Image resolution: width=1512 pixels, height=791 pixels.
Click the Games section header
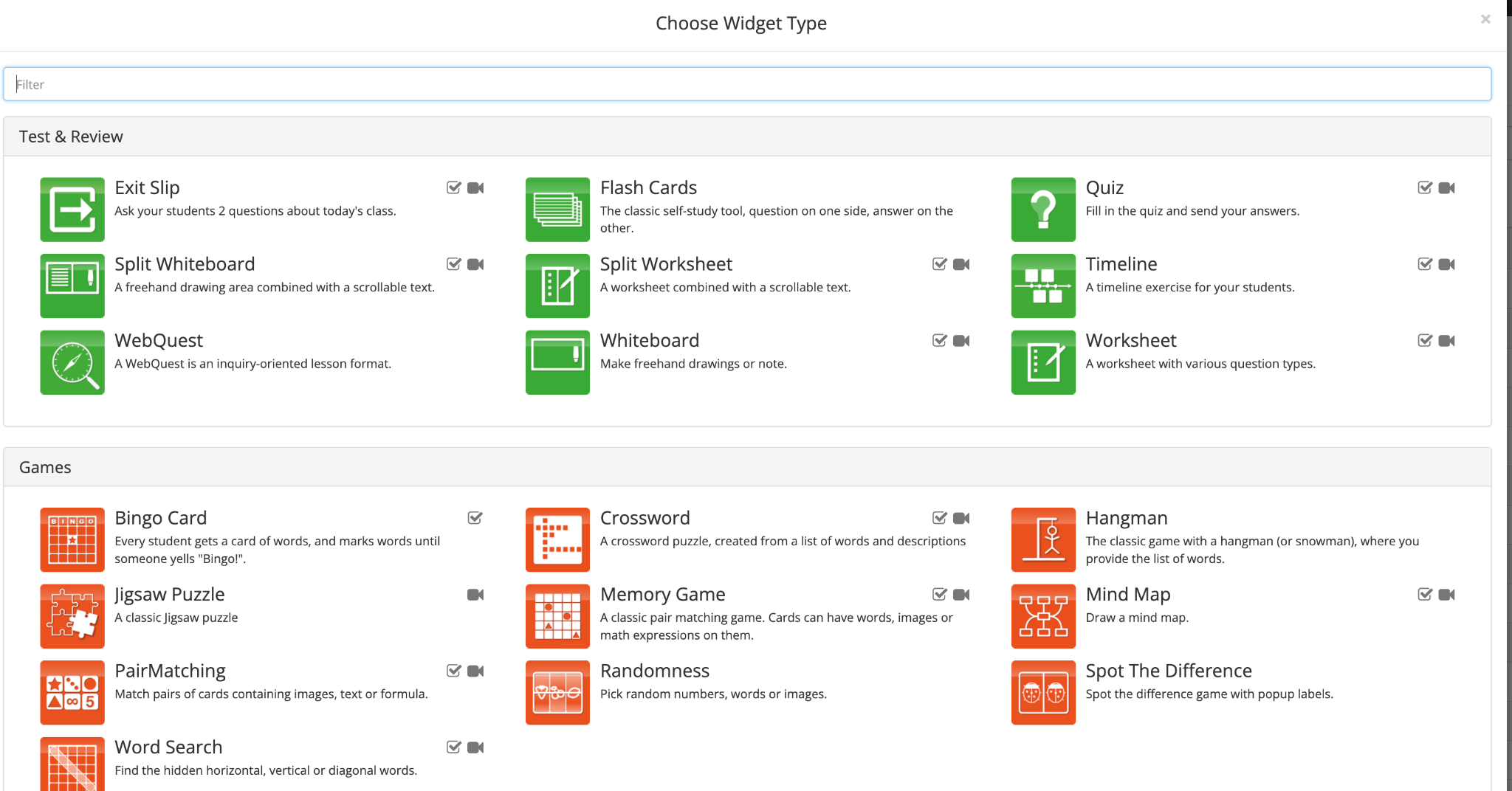[x=45, y=467]
